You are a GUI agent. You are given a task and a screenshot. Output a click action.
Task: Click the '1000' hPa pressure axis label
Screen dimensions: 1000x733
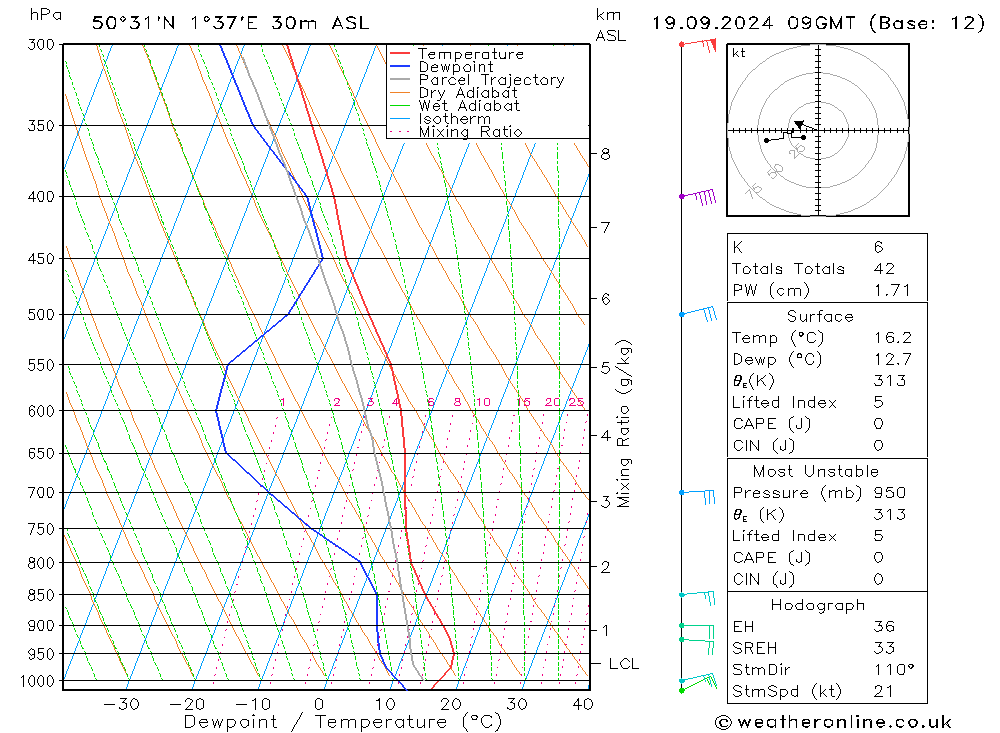point(37,681)
